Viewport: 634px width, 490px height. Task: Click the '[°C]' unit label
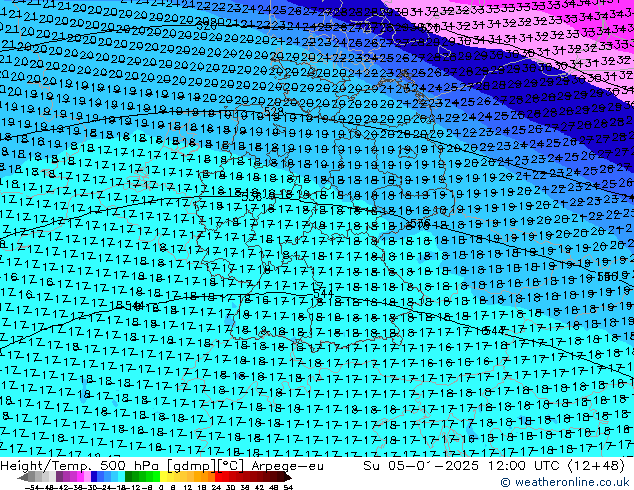tap(230, 466)
